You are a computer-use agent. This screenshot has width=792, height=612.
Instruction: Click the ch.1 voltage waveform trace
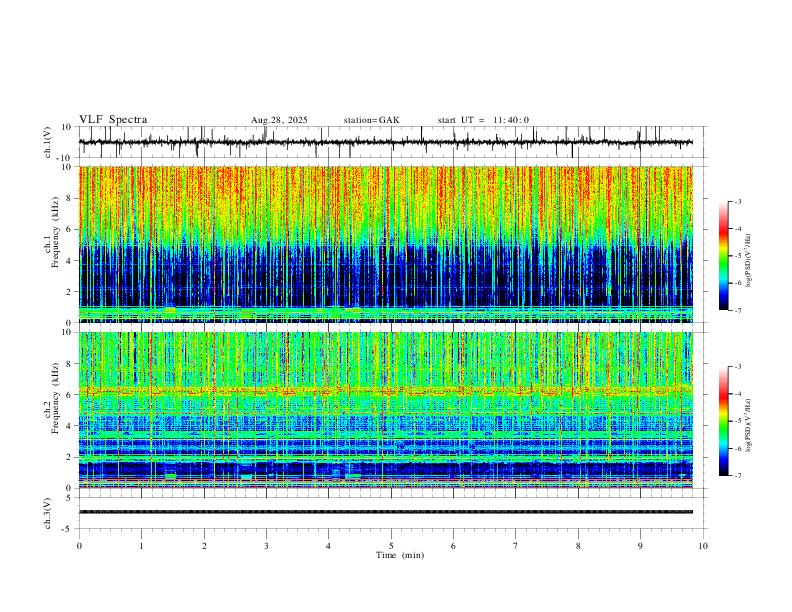[x=385, y=142]
